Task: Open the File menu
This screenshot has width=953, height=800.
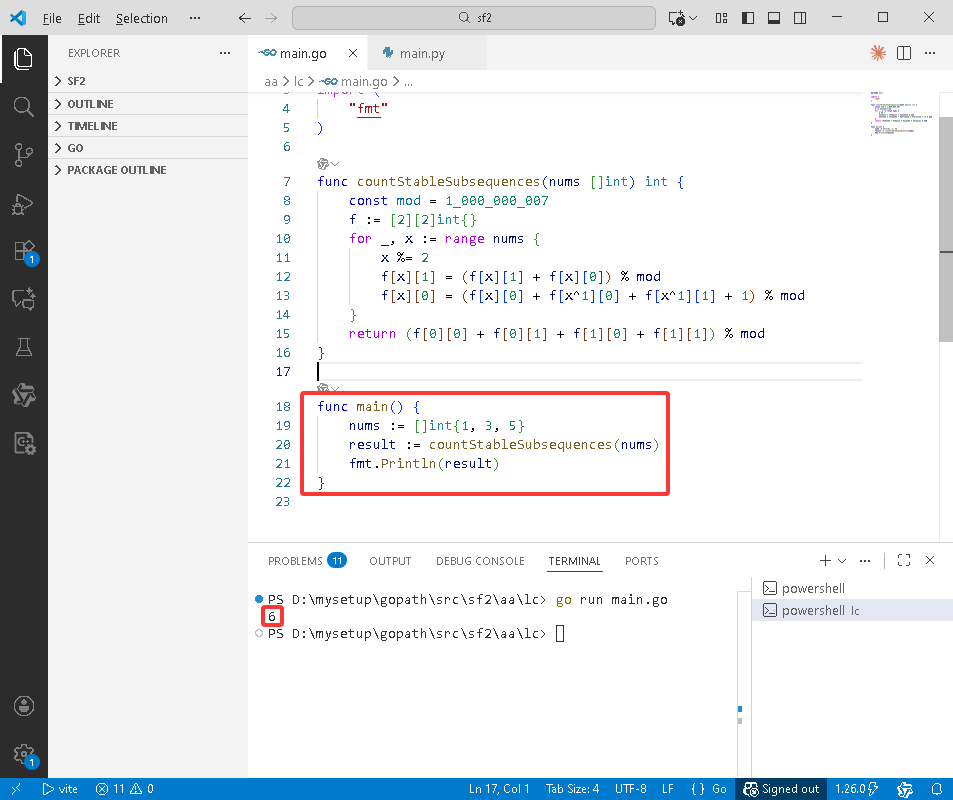Action: [52, 18]
